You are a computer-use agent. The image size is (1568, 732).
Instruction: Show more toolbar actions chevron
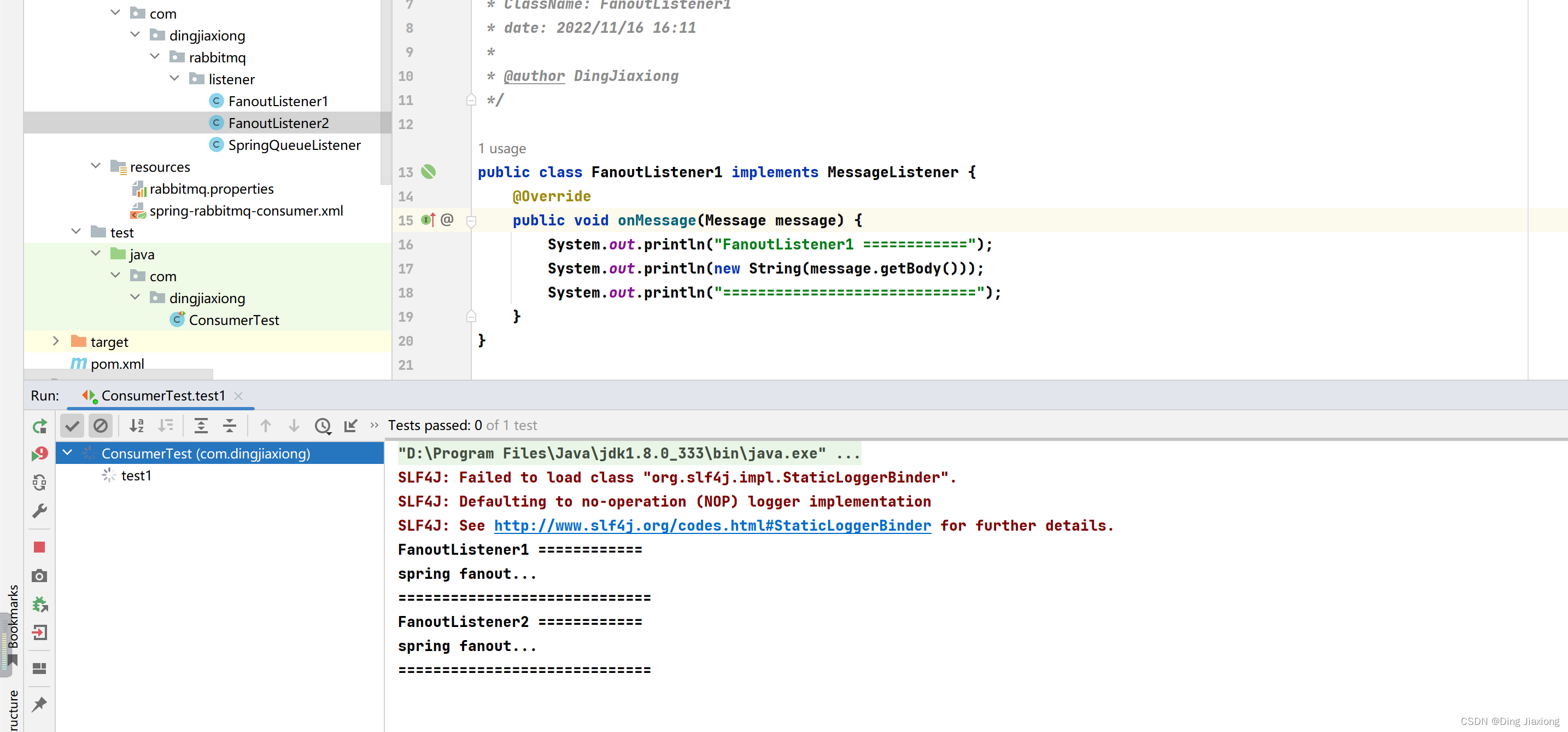click(x=375, y=425)
